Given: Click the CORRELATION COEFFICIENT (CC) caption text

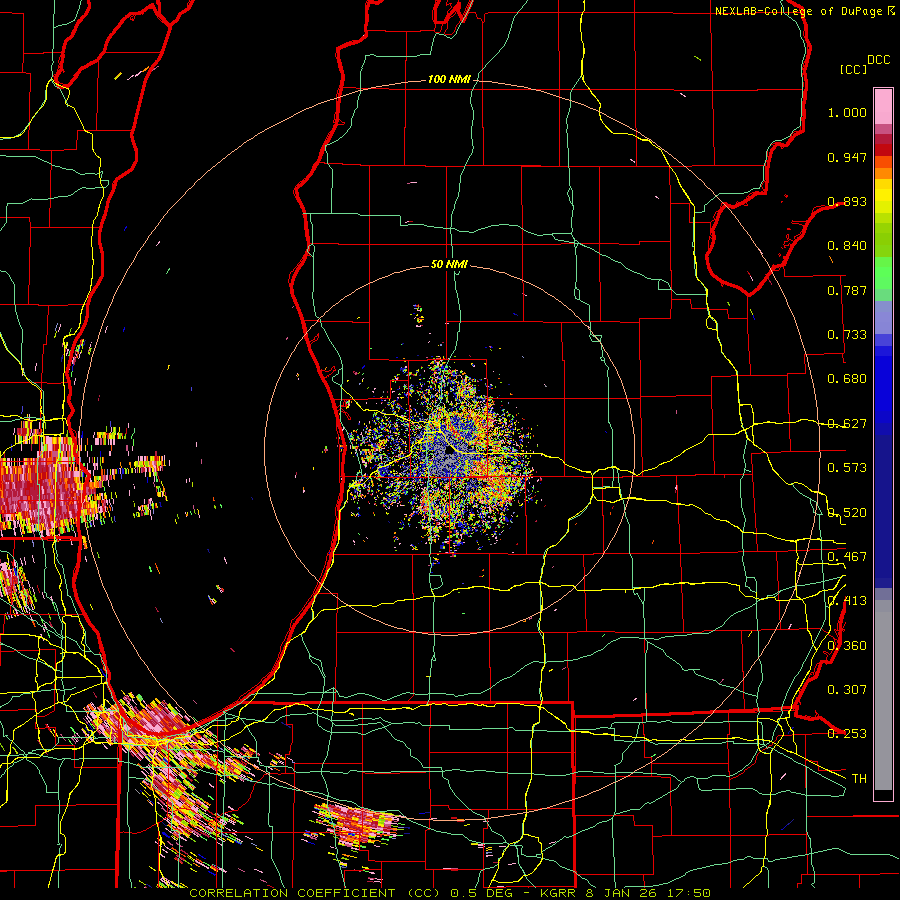Looking at the screenshot, I should pos(315,893).
